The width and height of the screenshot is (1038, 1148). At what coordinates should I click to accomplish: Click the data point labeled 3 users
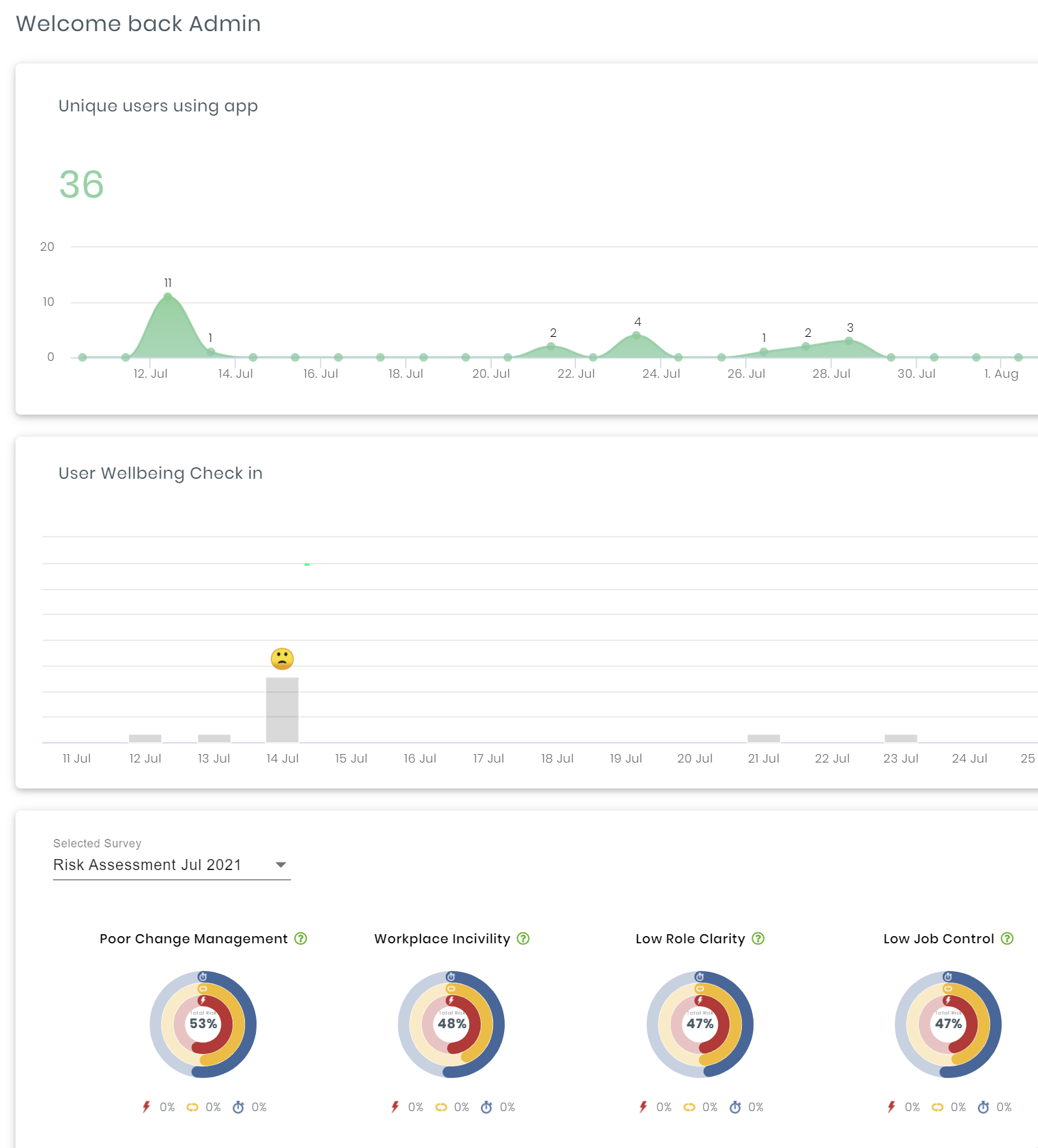pos(849,341)
